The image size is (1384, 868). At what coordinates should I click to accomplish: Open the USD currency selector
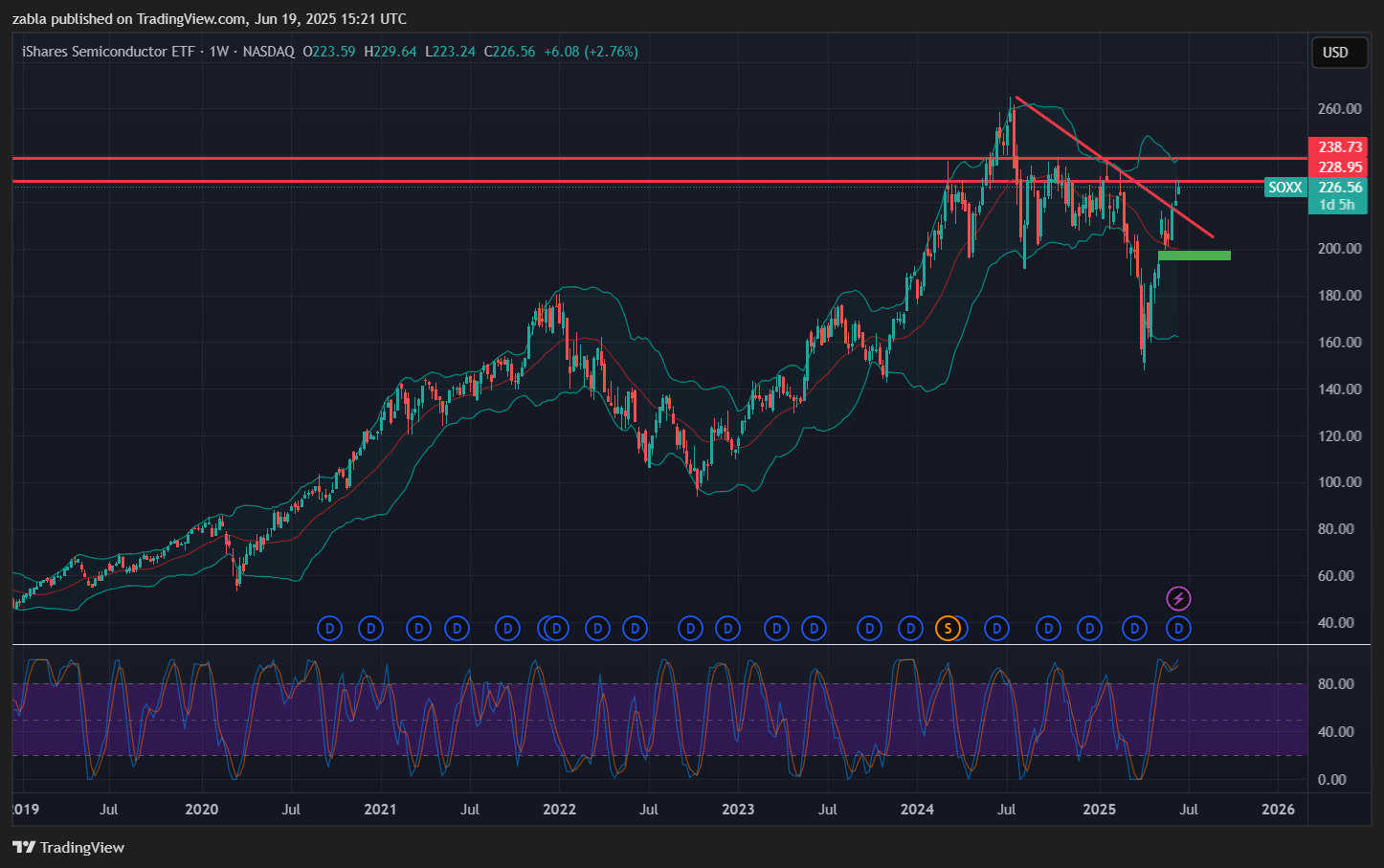coord(1335,53)
